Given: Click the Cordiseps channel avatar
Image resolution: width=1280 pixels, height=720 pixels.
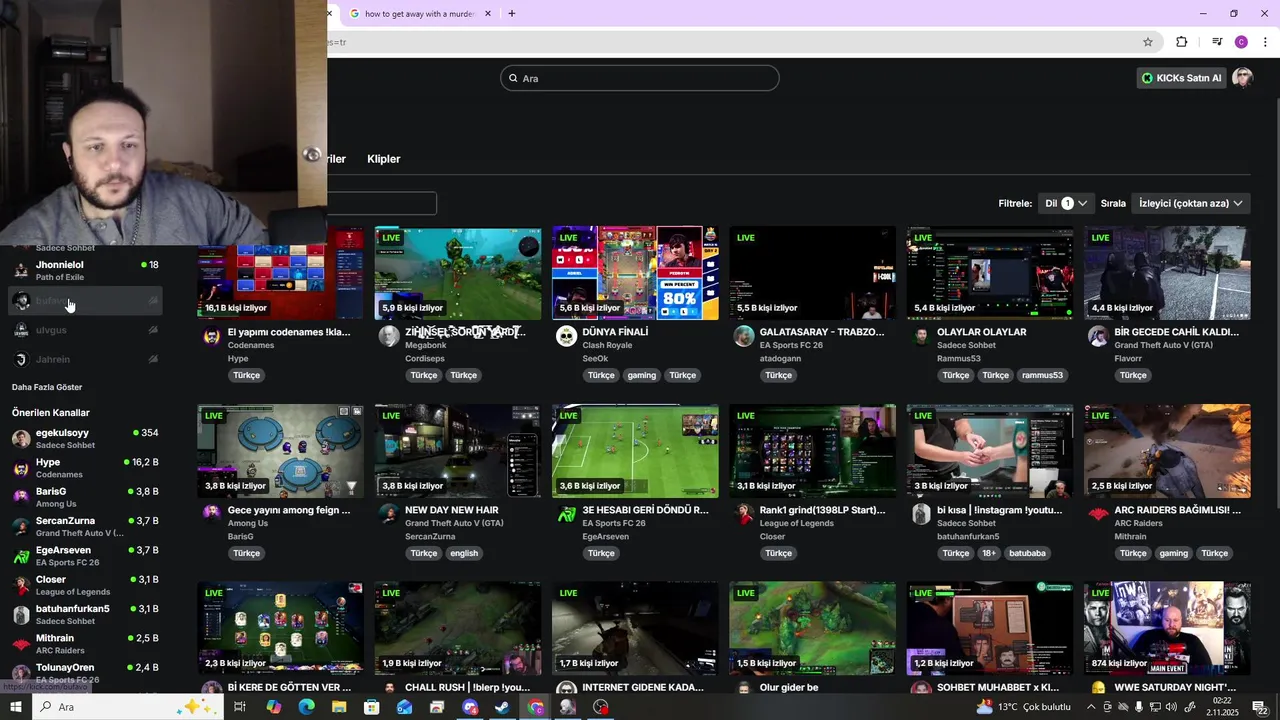Looking at the screenshot, I should tap(389, 336).
